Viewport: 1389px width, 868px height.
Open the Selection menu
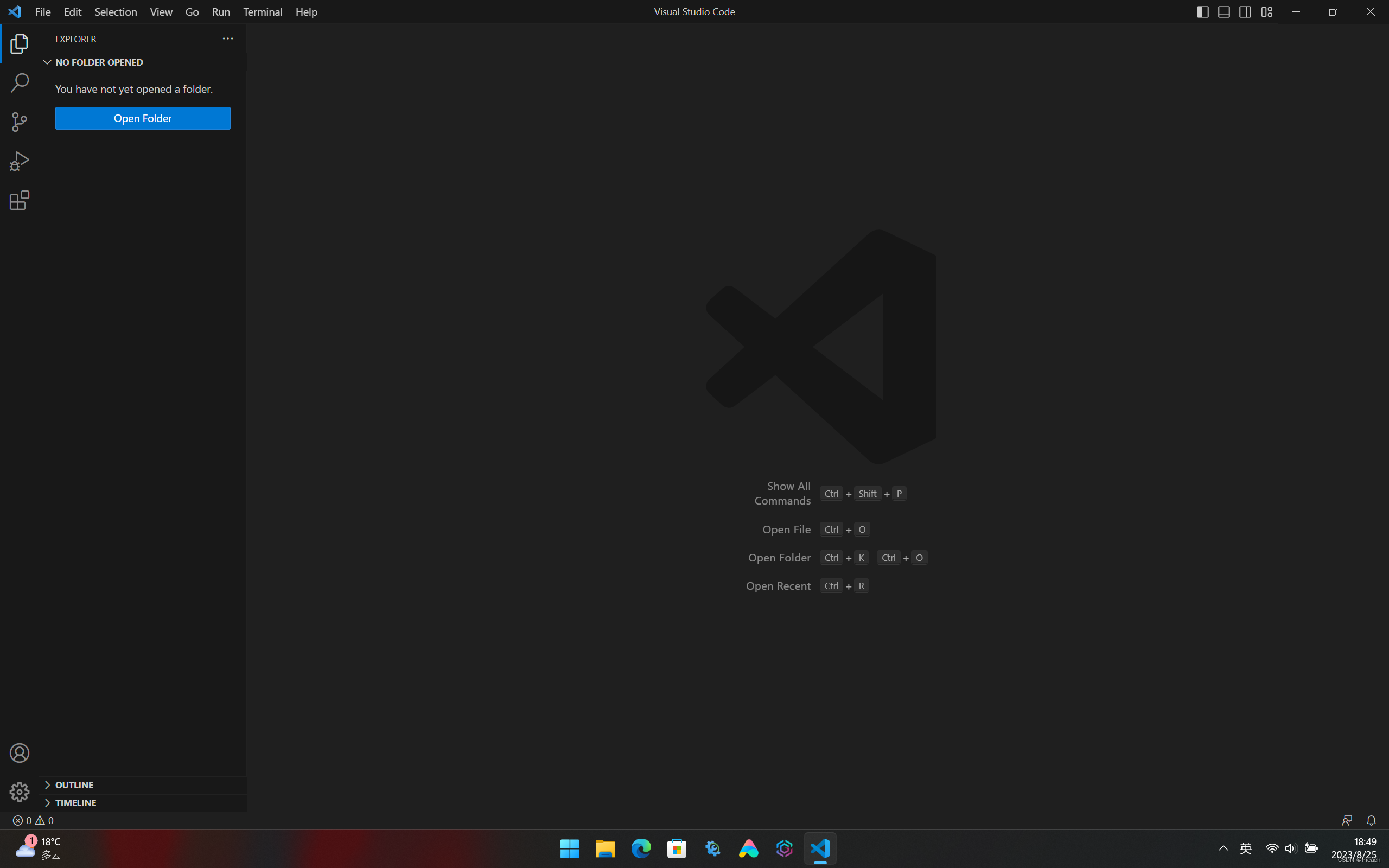click(x=116, y=12)
